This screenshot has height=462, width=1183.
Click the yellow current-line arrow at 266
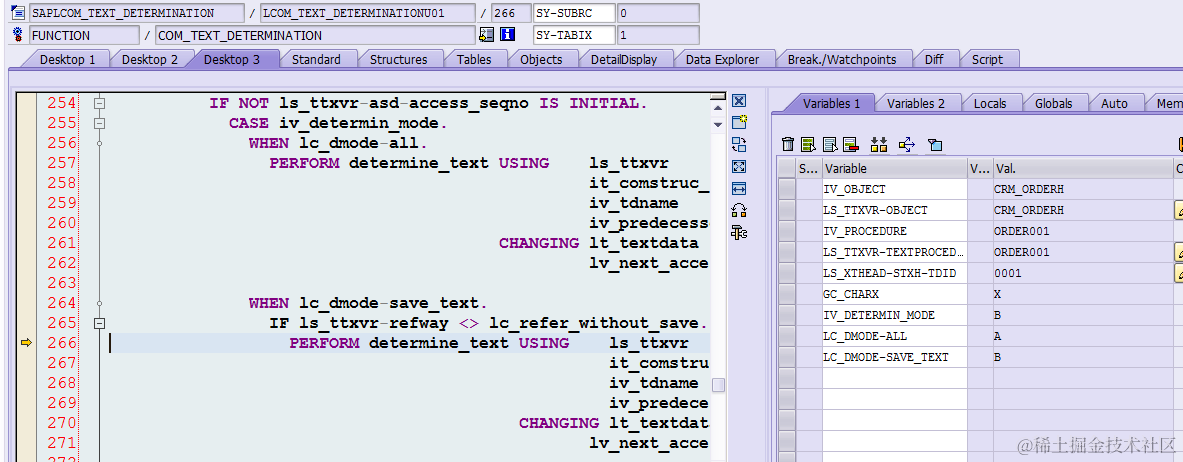click(26, 343)
